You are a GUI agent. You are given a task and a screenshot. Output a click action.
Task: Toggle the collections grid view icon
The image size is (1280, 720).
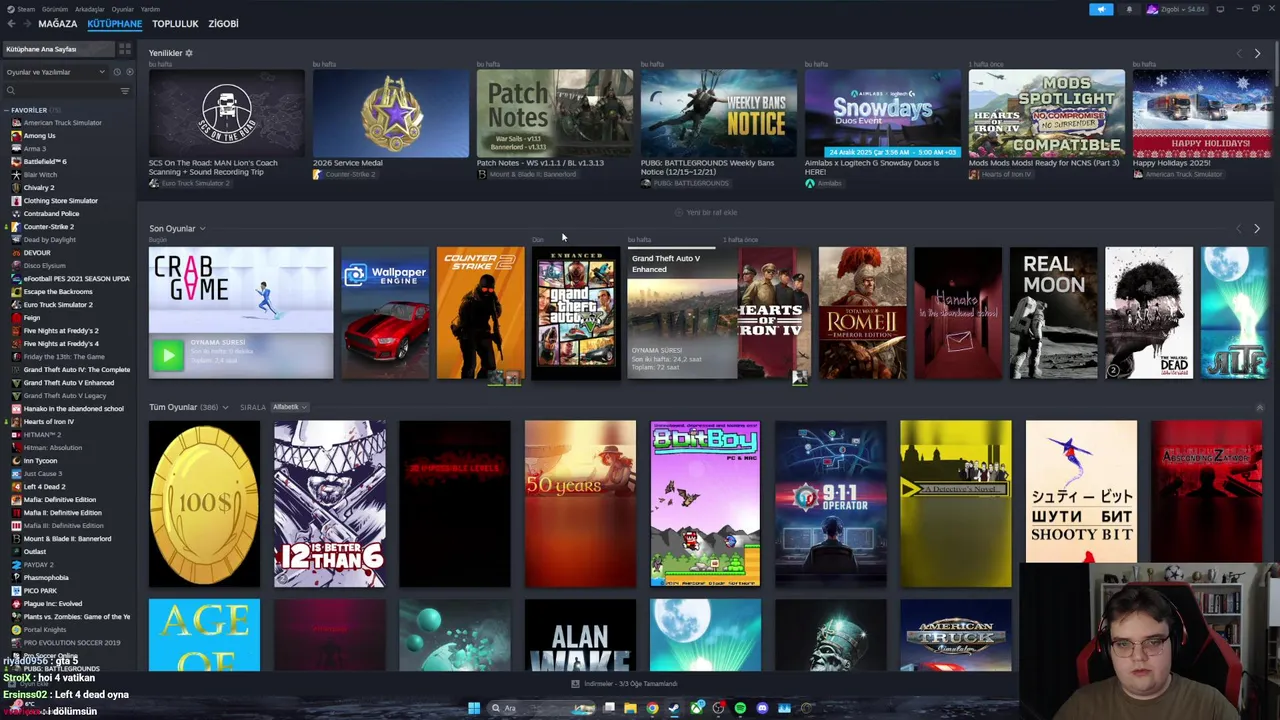tap(125, 49)
